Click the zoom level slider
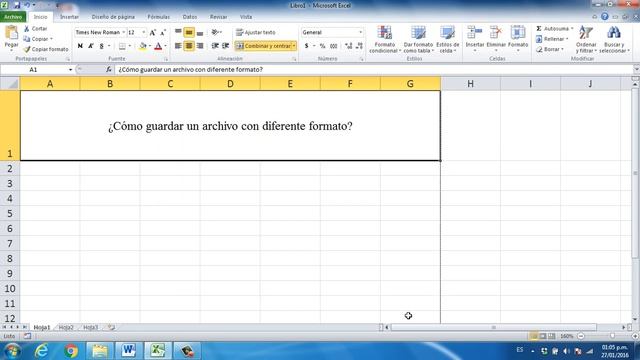Image resolution: width=640 pixels, height=360 pixels. click(x=612, y=336)
